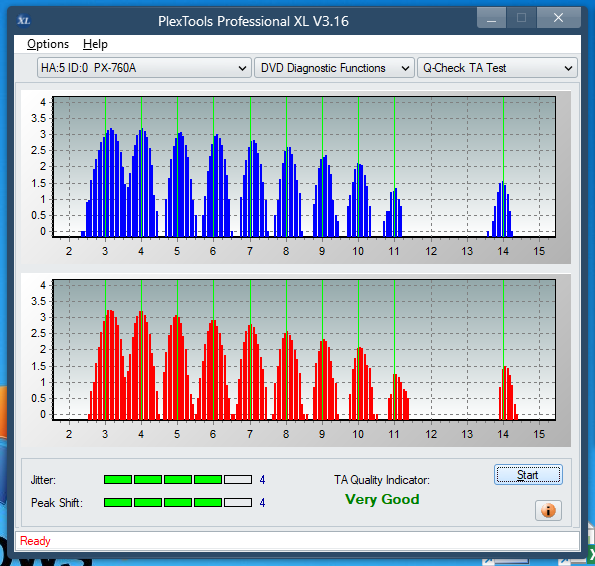Click the Very Good quality result text

382,499
